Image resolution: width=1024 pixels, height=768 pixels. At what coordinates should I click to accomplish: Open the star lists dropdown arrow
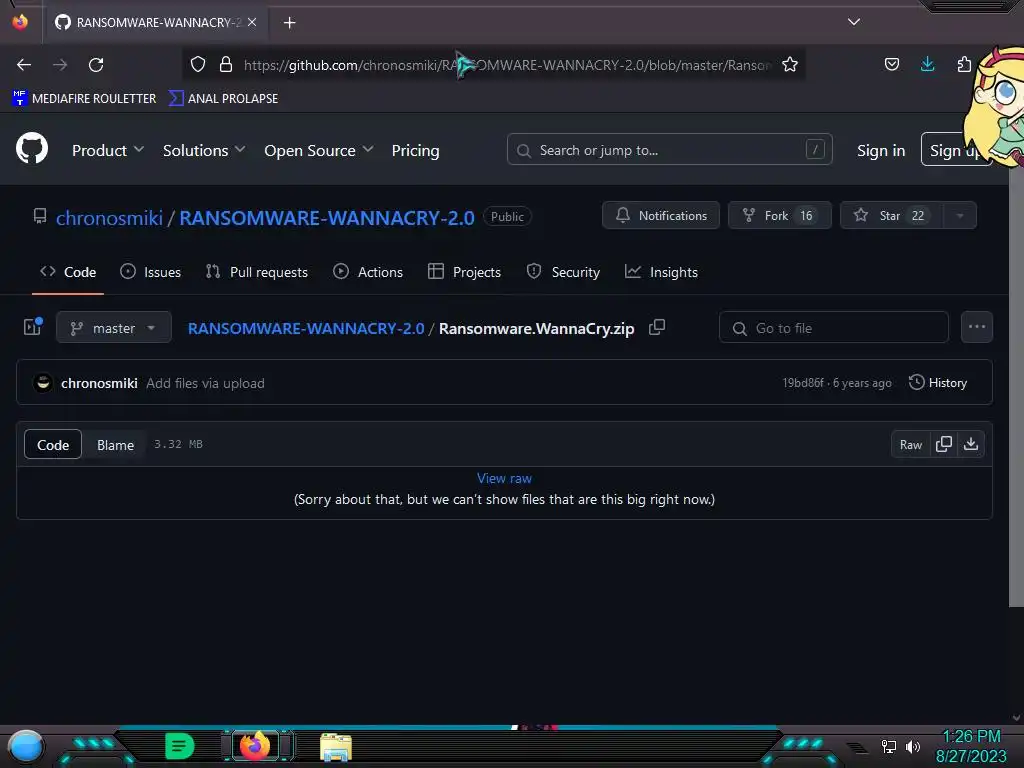960,216
